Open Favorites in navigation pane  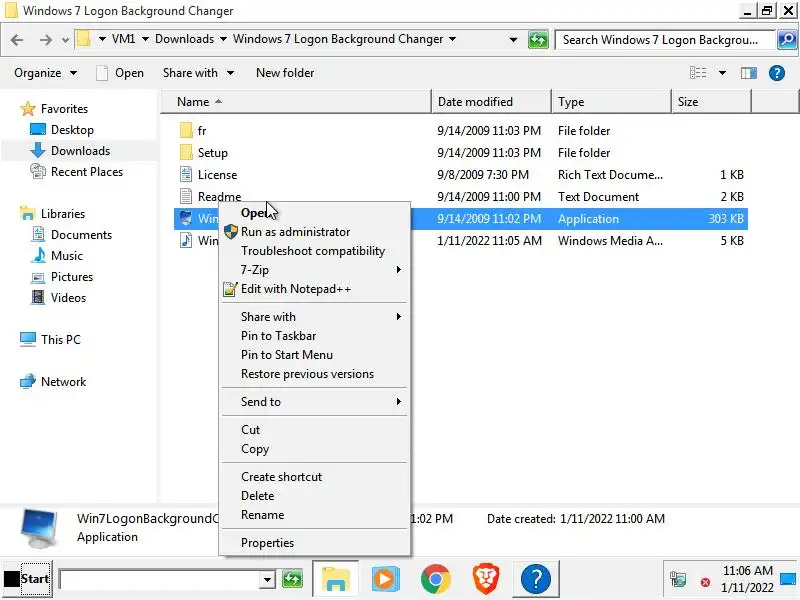point(54,109)
